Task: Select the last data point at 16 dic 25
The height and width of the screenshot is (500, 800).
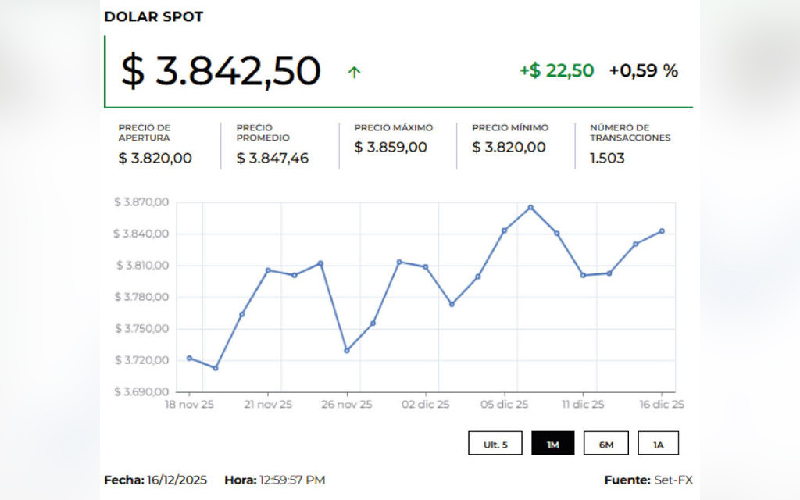Action: point(662,231)
